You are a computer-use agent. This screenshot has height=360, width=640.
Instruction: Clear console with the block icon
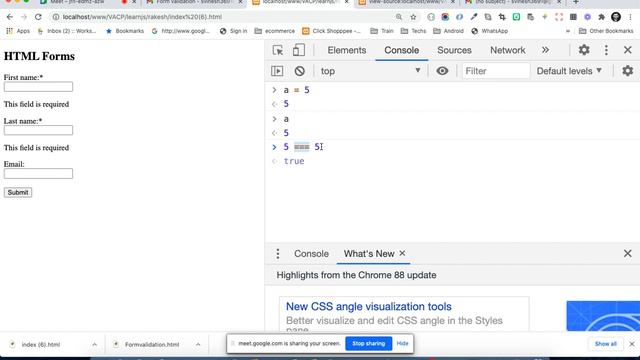point(300,71)
